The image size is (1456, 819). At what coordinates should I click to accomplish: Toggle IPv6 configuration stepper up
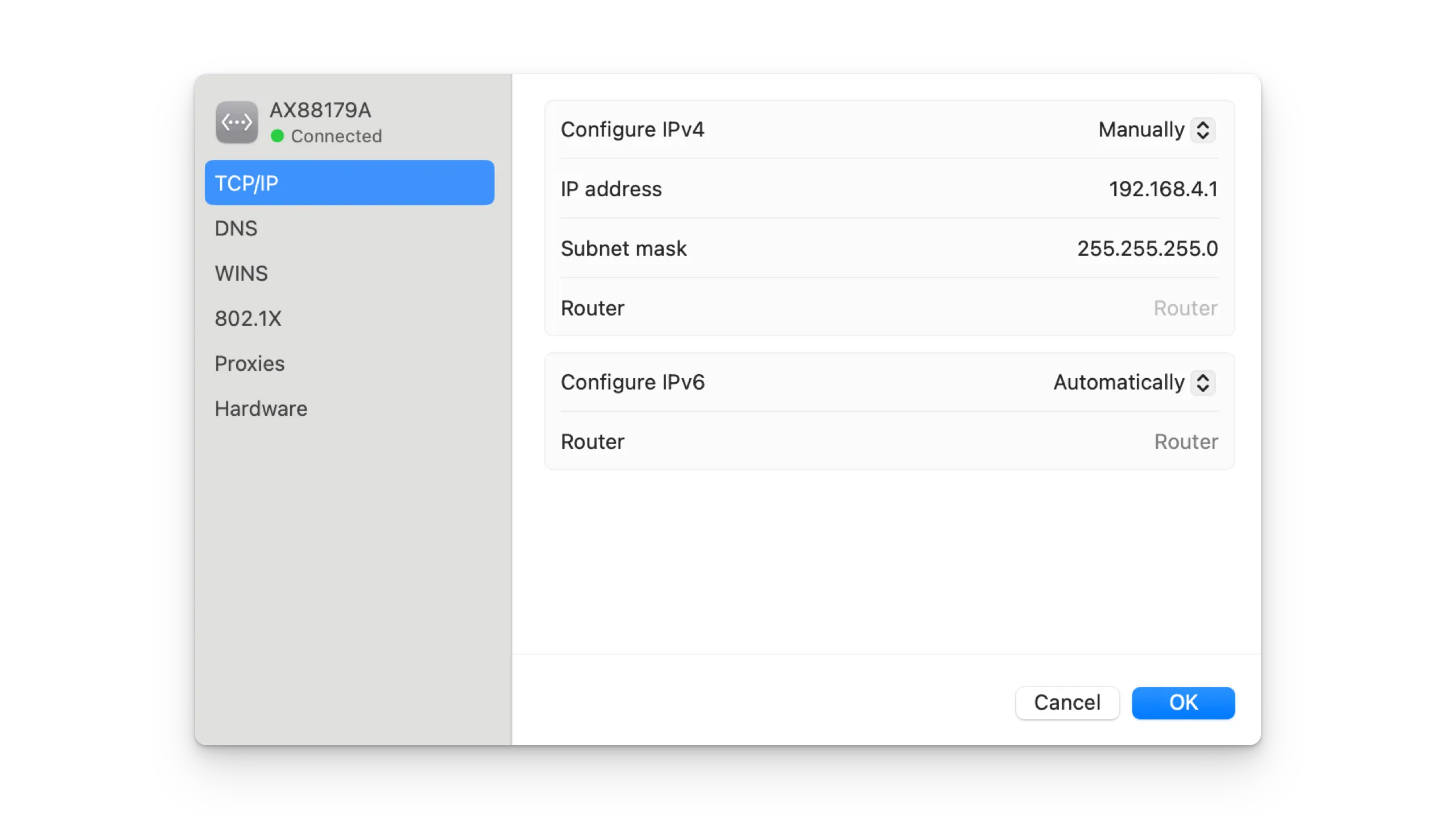pos(1204,377)
